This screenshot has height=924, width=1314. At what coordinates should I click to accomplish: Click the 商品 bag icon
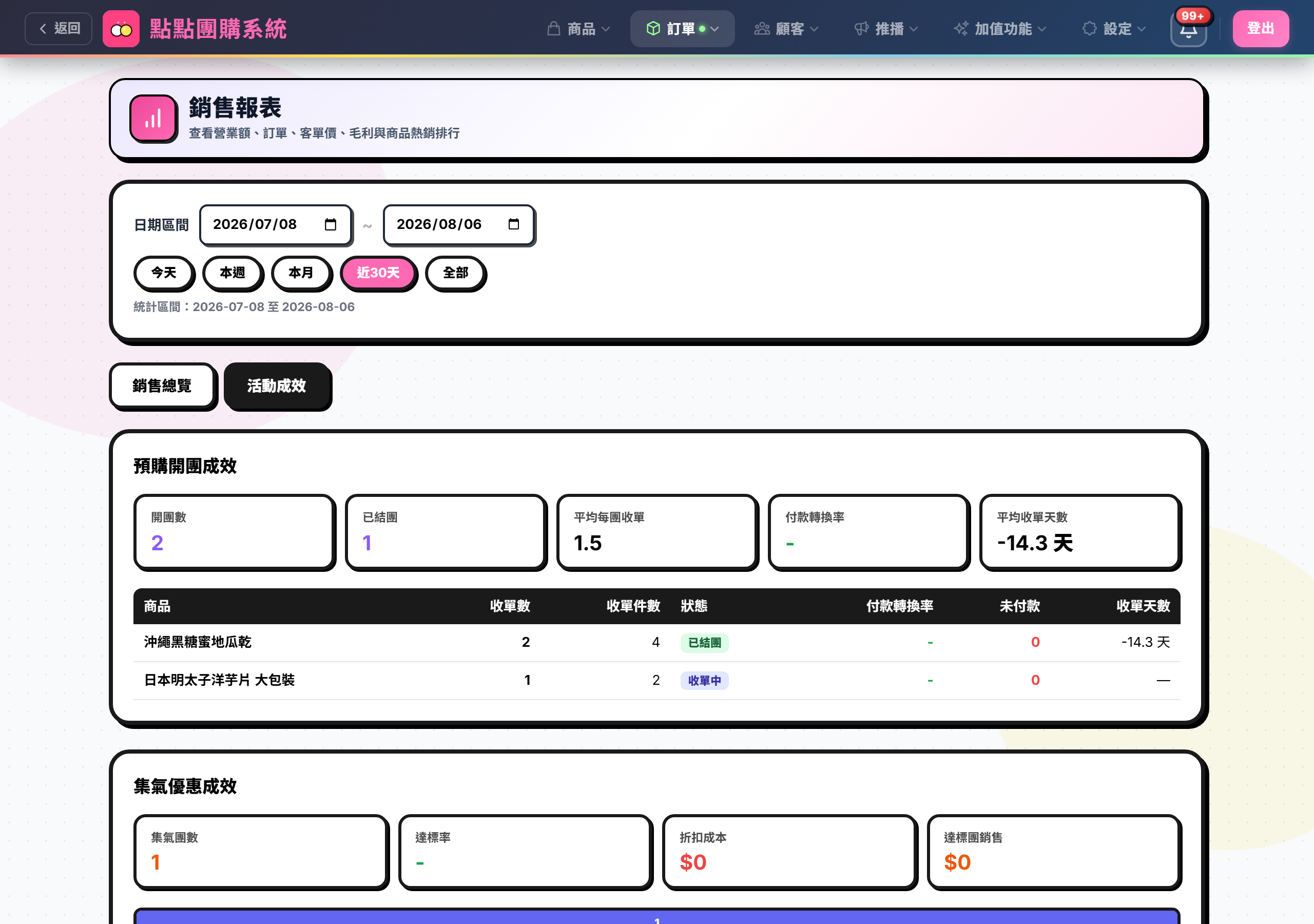(x=553, y=29)
